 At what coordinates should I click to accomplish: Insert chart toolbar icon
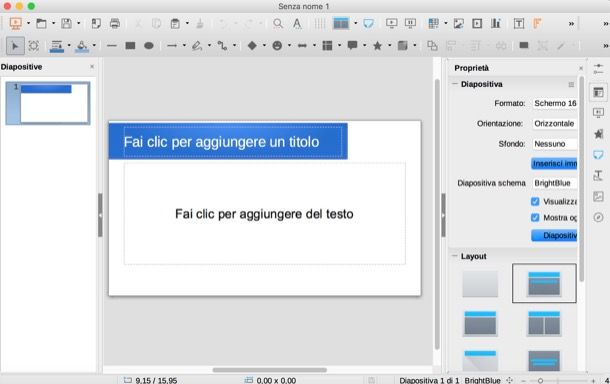[496, 24]
